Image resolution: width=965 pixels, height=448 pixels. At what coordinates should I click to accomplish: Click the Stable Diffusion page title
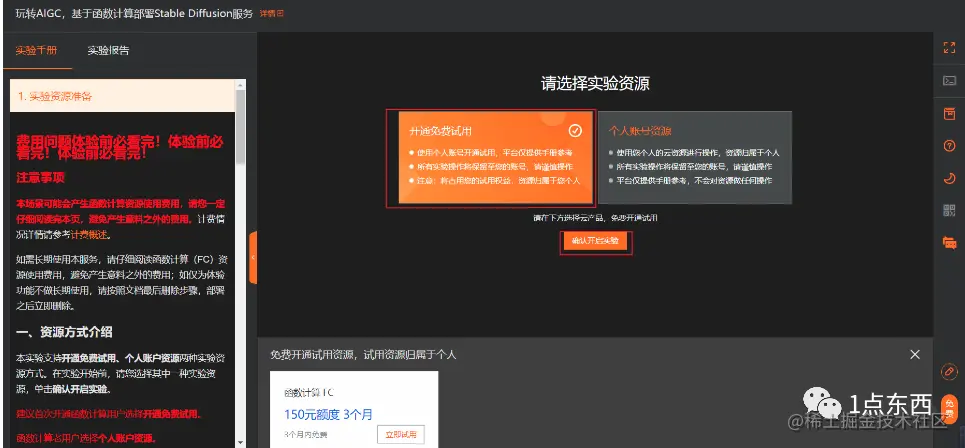132,14
